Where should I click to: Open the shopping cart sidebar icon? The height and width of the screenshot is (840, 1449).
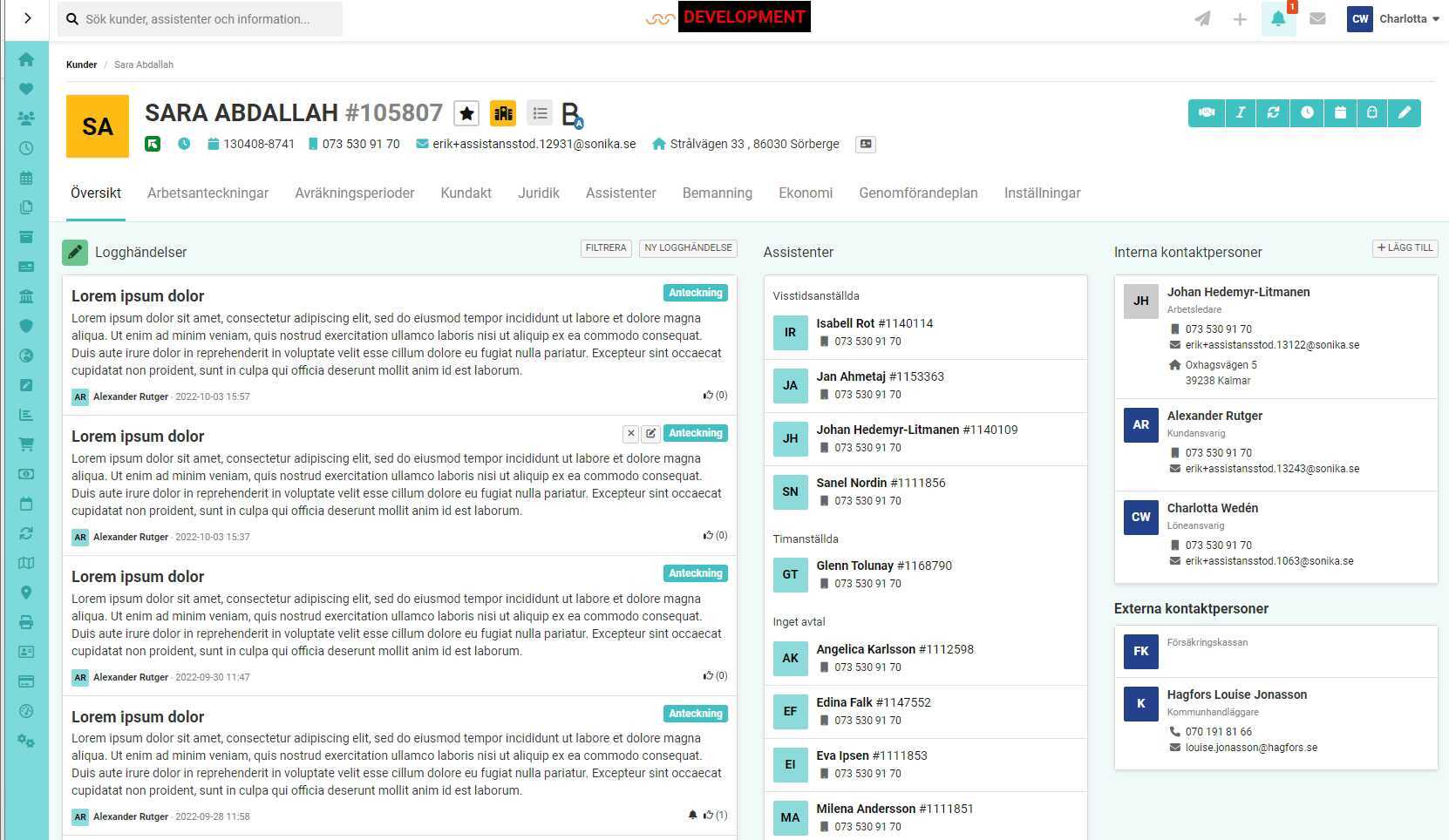[x=26, y=444]
